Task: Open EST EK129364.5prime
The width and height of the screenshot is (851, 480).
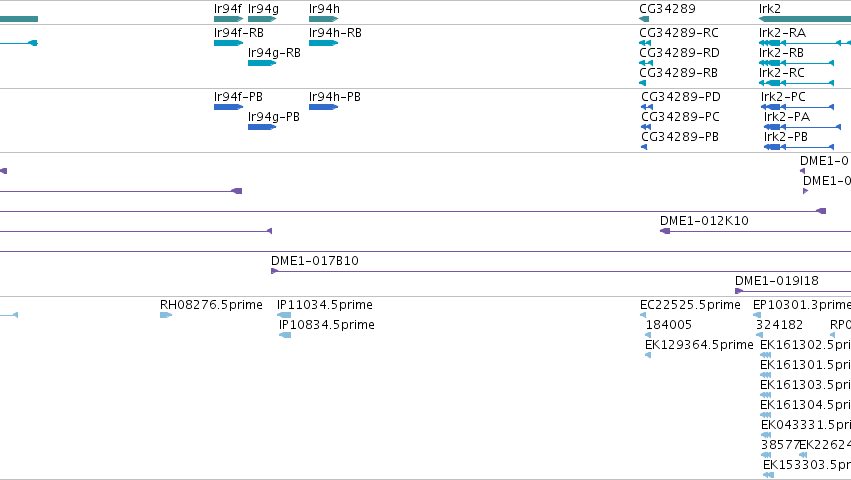Action: [x=648, y=355]
